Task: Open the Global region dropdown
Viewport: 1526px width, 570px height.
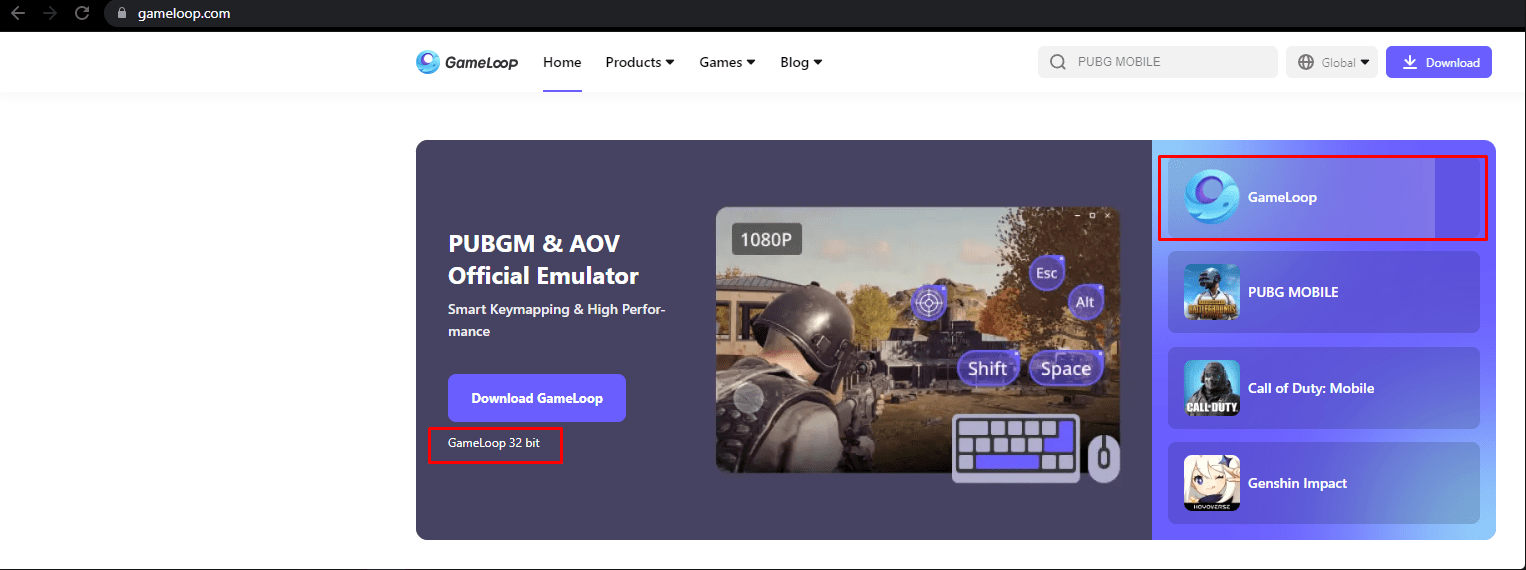Action: 1332,62
